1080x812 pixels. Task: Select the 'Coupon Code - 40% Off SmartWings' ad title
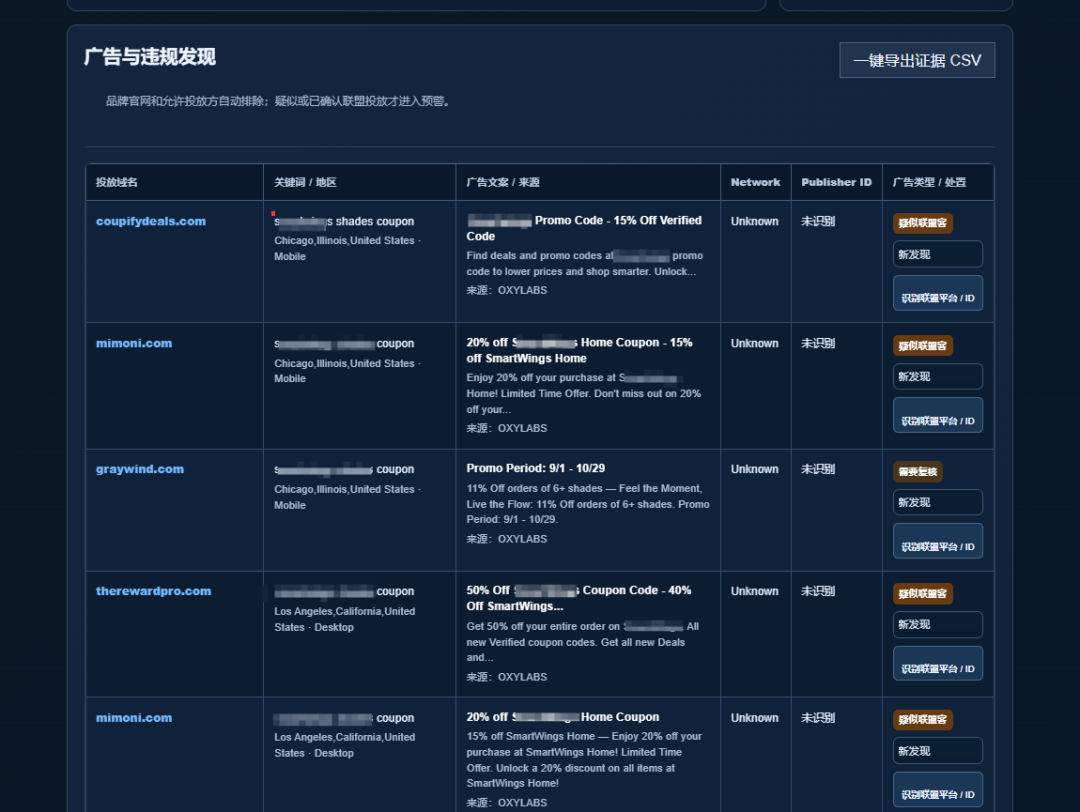click(579, 598)
